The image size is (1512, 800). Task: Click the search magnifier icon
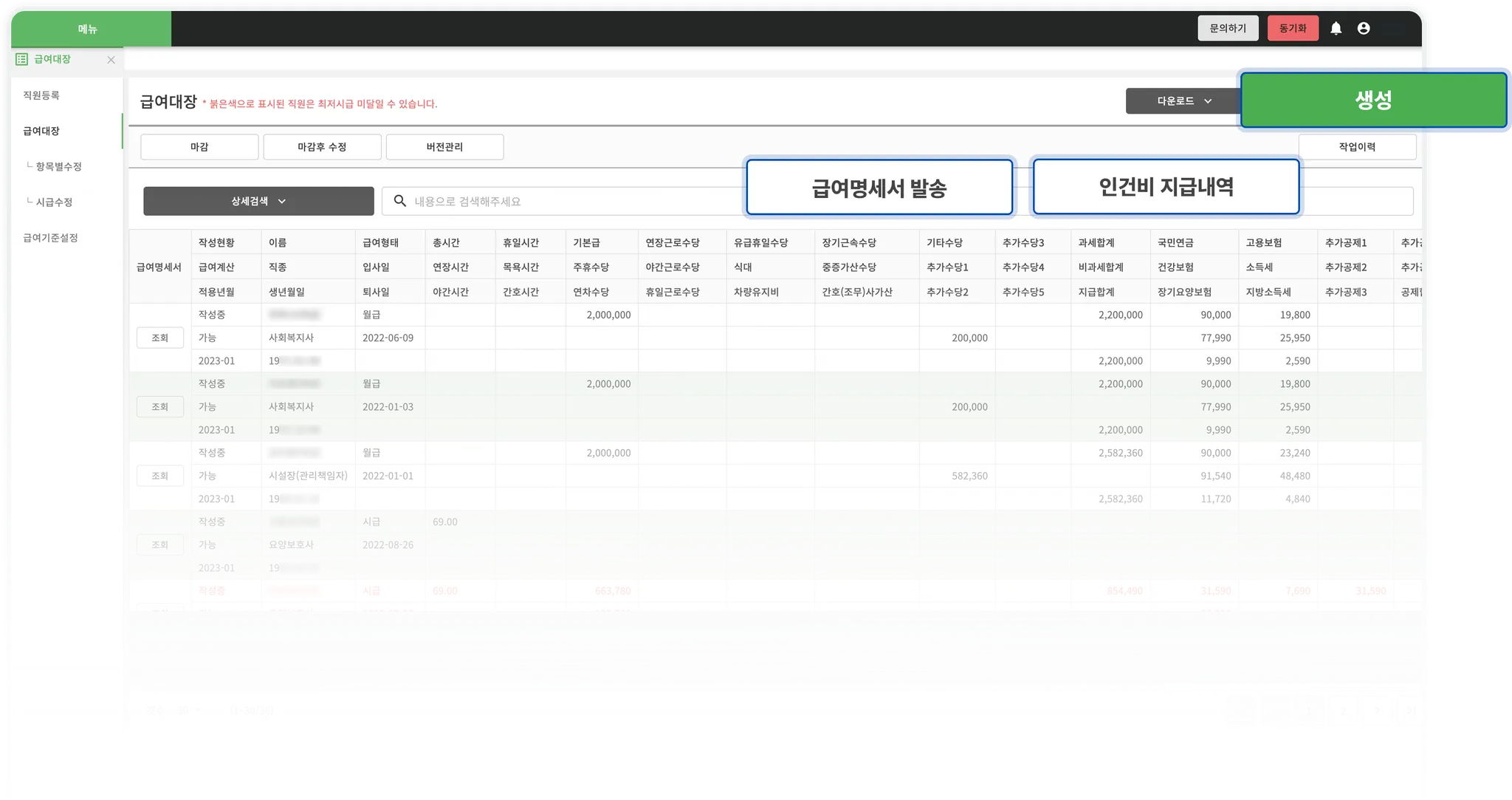pyautogui.click(x=399, y=201)
